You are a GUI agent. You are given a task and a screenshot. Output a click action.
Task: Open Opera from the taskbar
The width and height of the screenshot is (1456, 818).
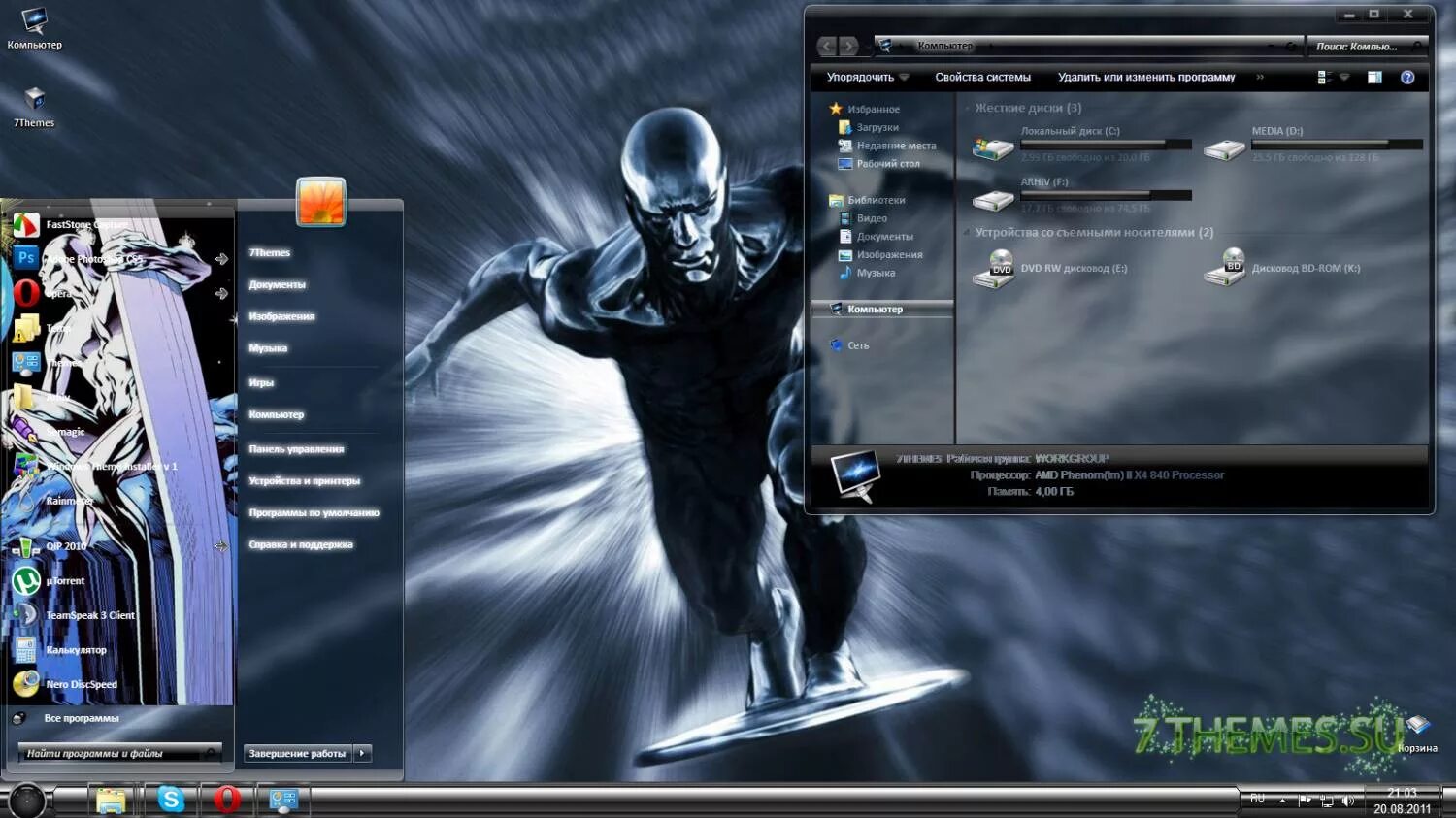tap(227, 800)
